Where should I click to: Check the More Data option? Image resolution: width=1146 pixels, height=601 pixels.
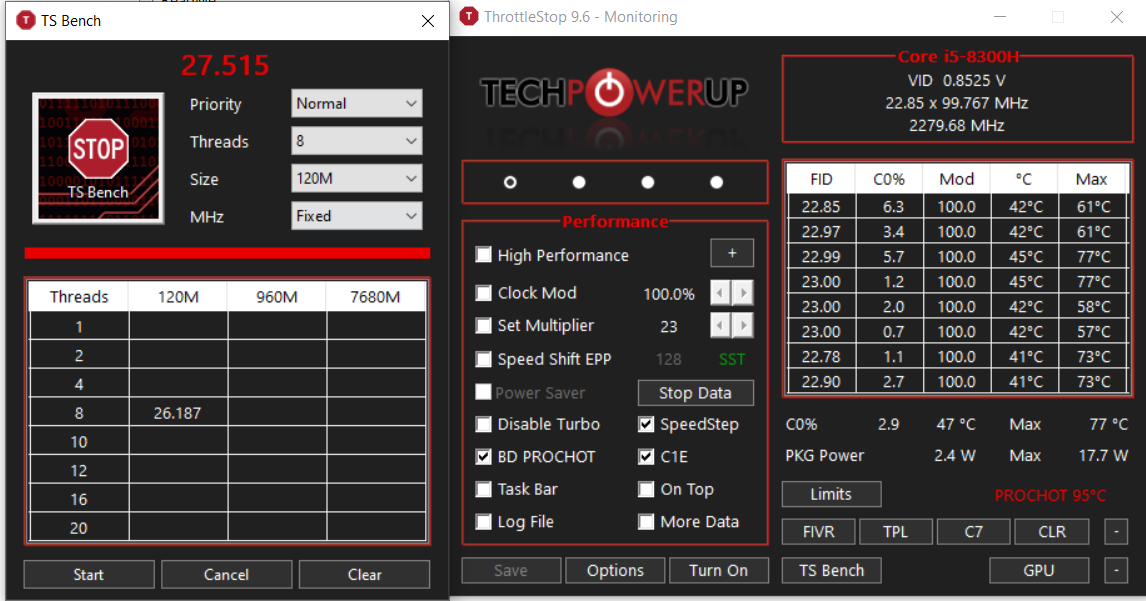pos(646,521)
